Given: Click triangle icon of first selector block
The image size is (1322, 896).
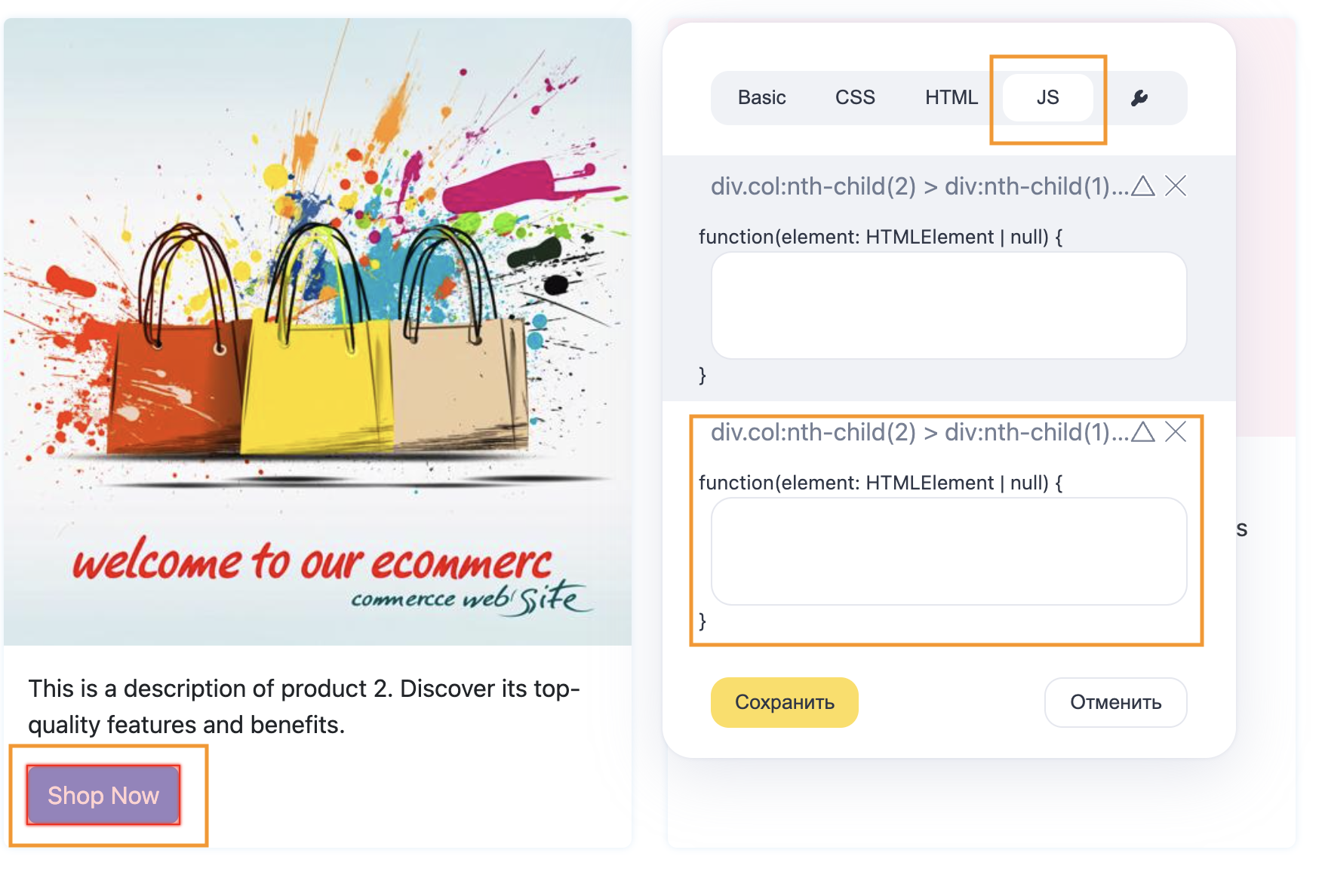Looking at the screenshot, I should point(1143,186).
